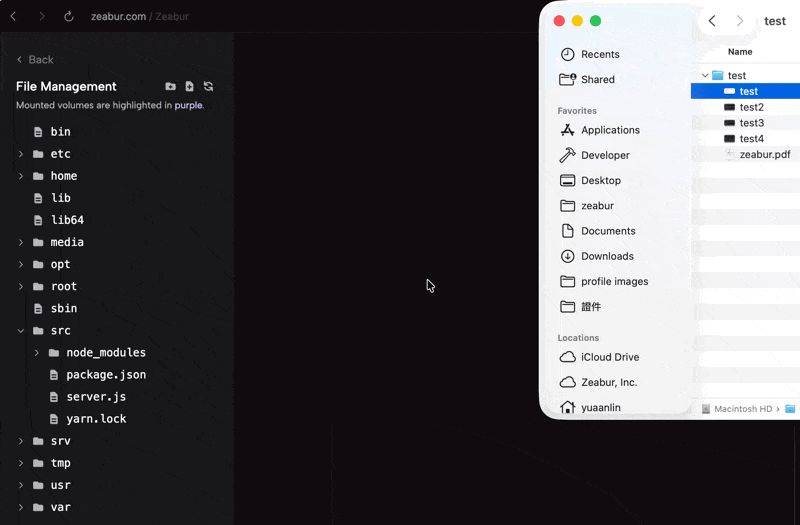Select test3 file in Finder
Image resolution: width=800 pixels, height=525 pixels.
745,123
